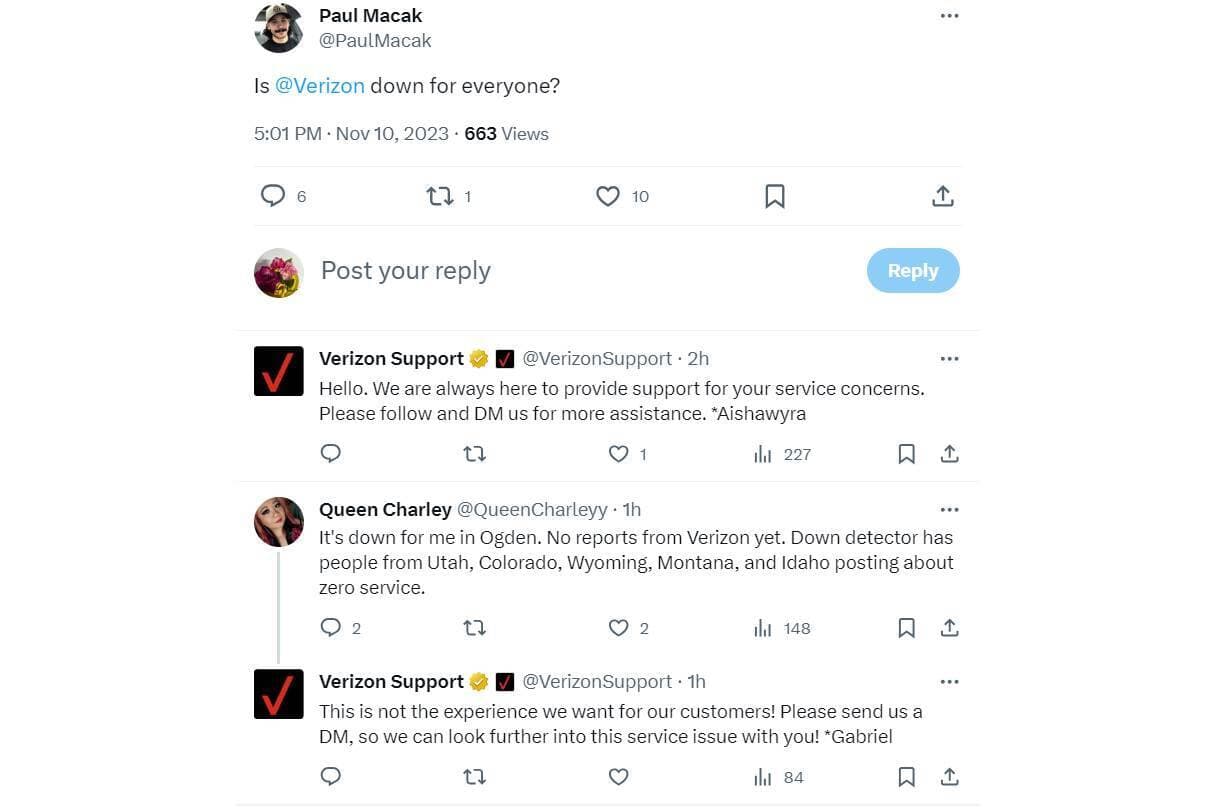View analytics for Verizon Support's first reply
The height and width of the screenshot is (812, 1218).
(763, 454)
